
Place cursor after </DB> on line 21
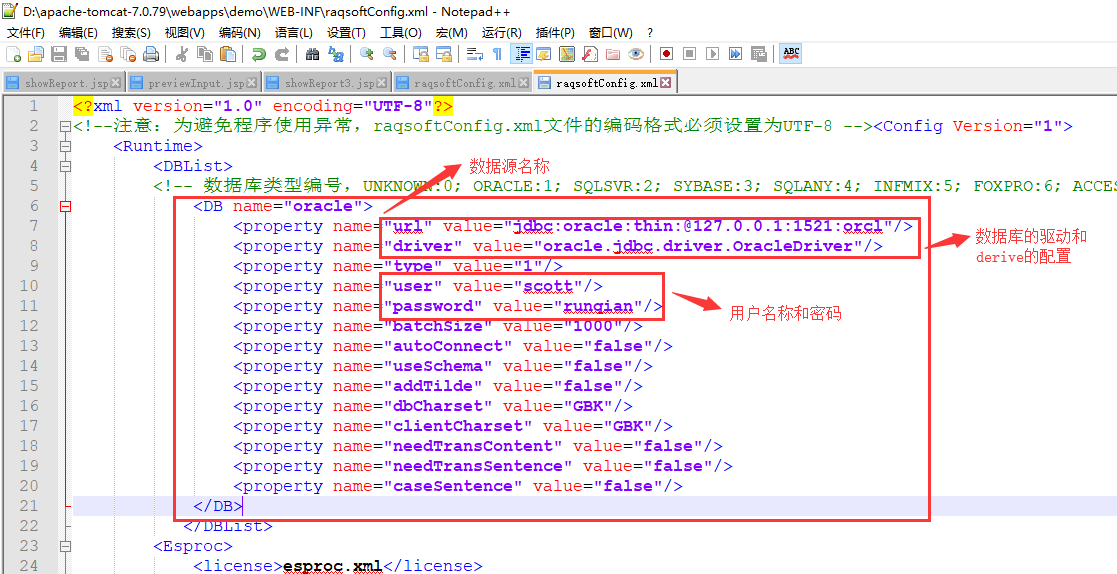pos(244,506)
